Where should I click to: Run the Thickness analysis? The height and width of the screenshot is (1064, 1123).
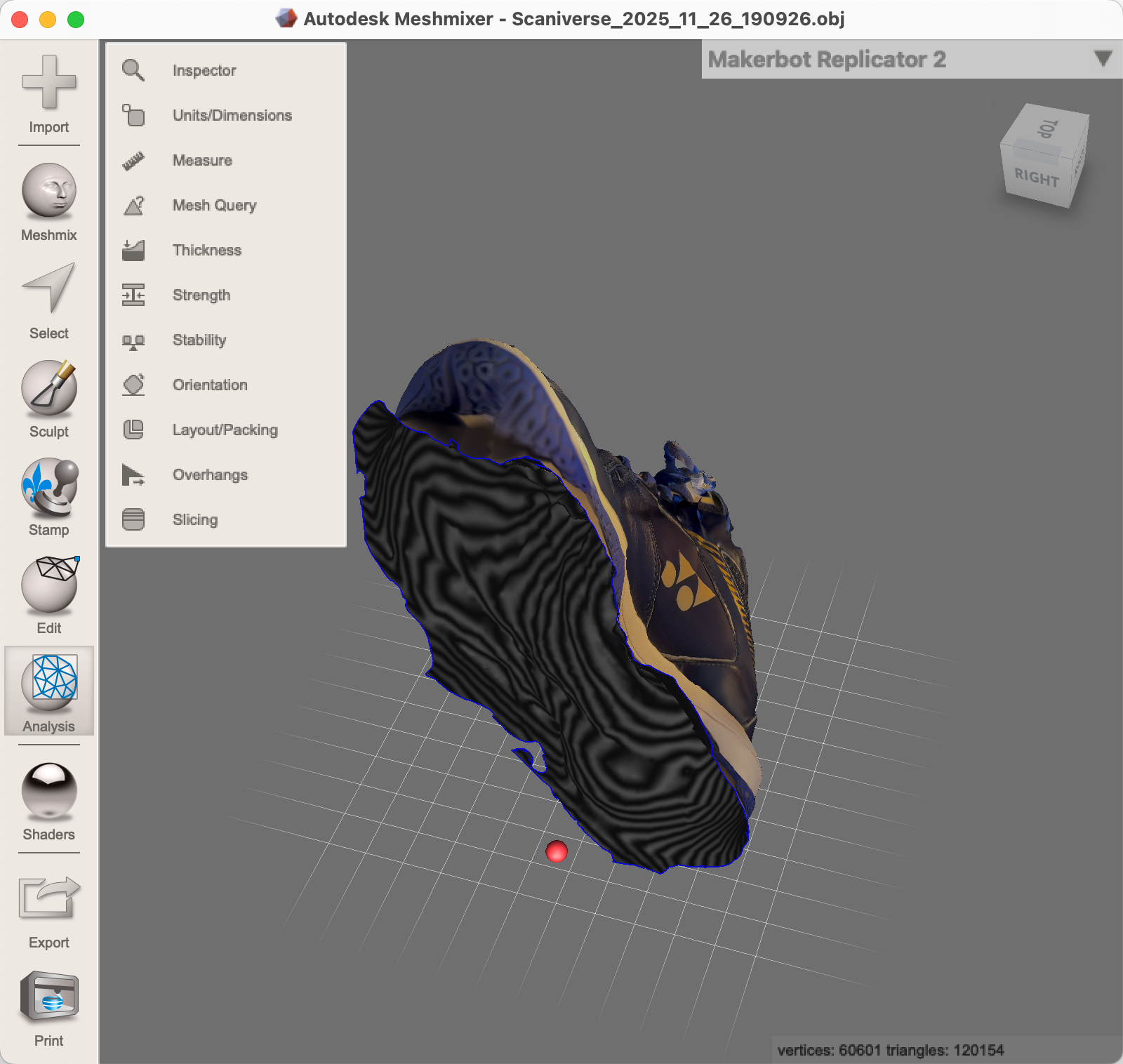[x=206, y=250]
